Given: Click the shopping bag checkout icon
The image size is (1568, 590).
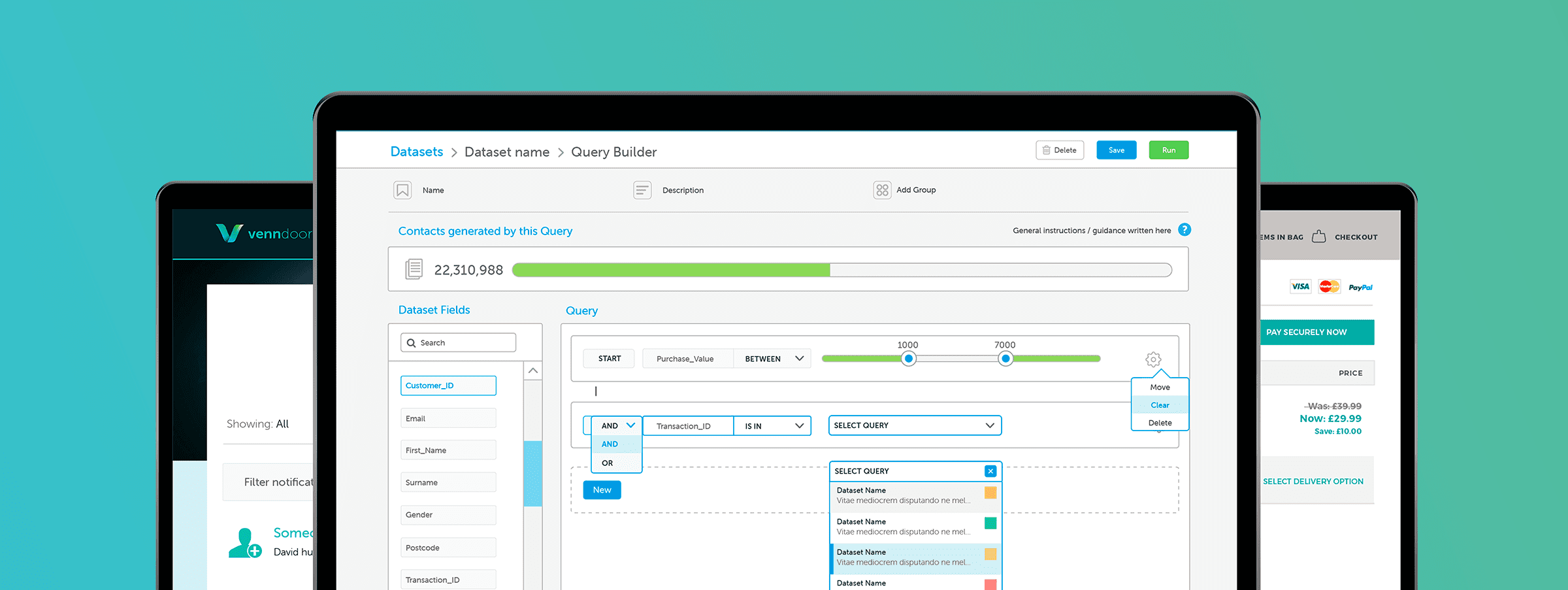Looking at the screenshot, I should coord(1319,237).
